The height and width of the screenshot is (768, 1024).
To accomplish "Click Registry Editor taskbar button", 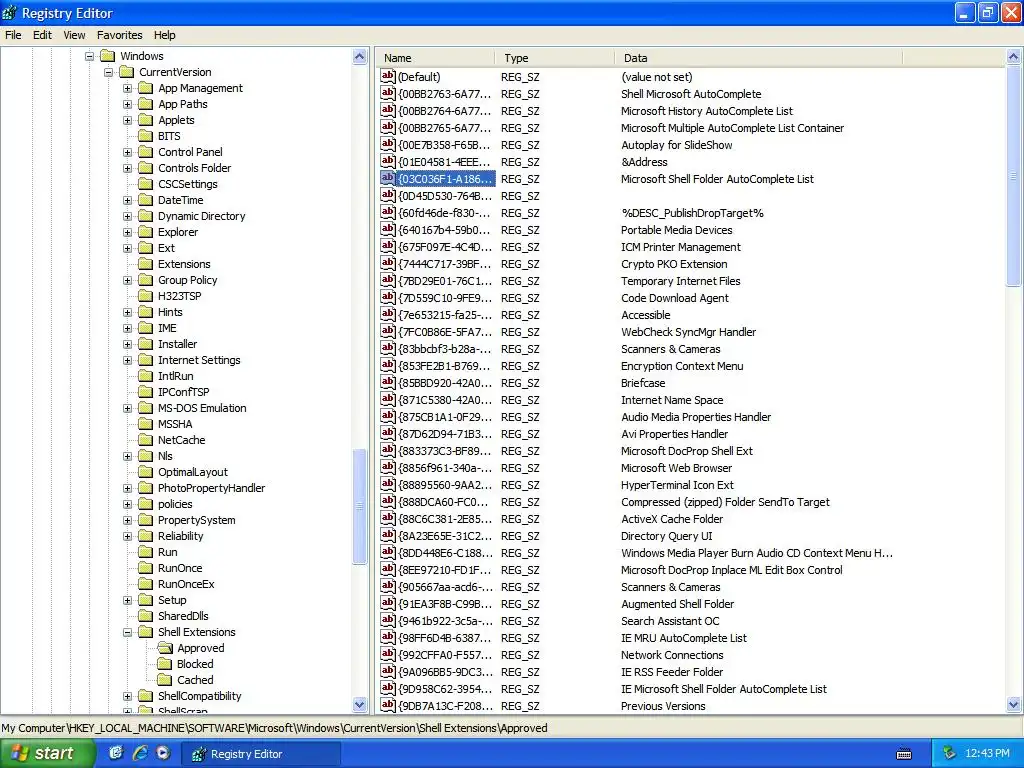I will click(x=261, y=754).
